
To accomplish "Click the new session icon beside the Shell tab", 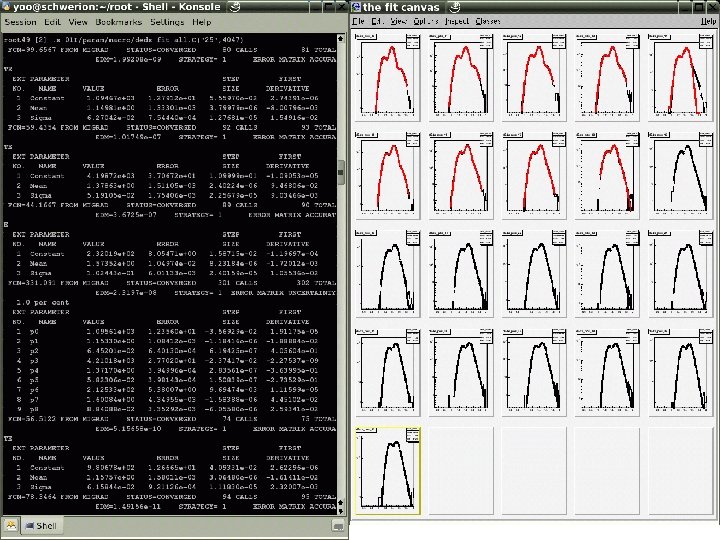I will [x=11, y=526].
